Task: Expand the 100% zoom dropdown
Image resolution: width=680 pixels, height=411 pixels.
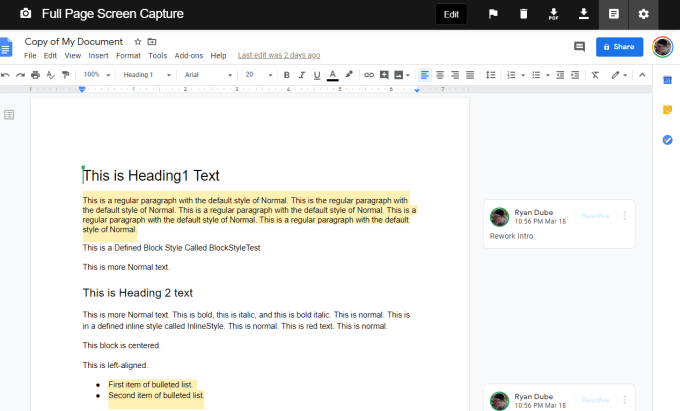Action: click(x=97, y=75)
